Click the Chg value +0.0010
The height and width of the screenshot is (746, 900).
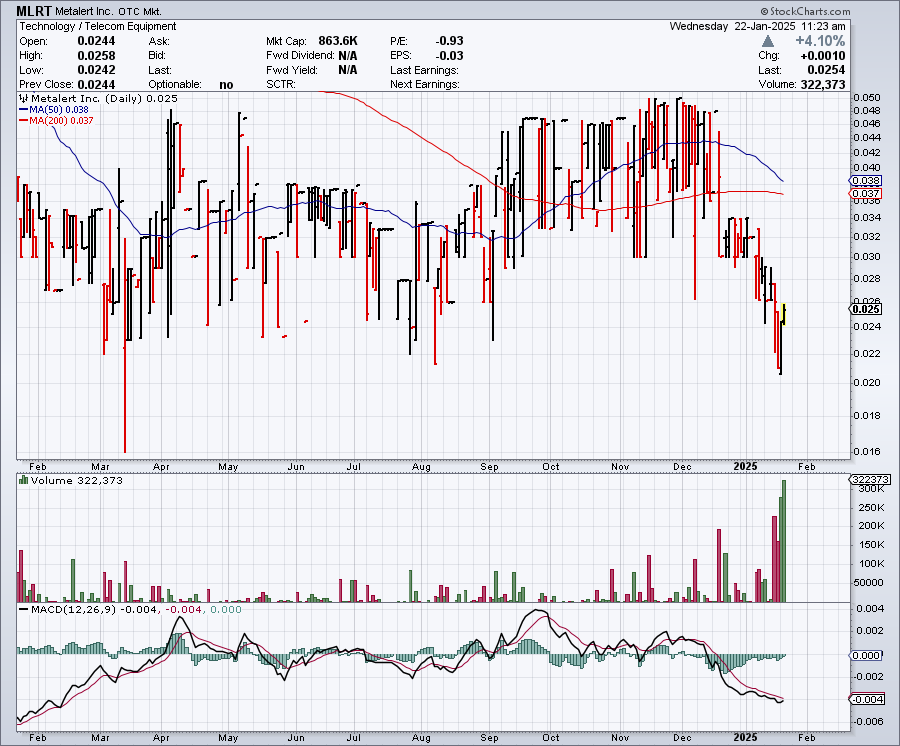(x=823, y=56)
